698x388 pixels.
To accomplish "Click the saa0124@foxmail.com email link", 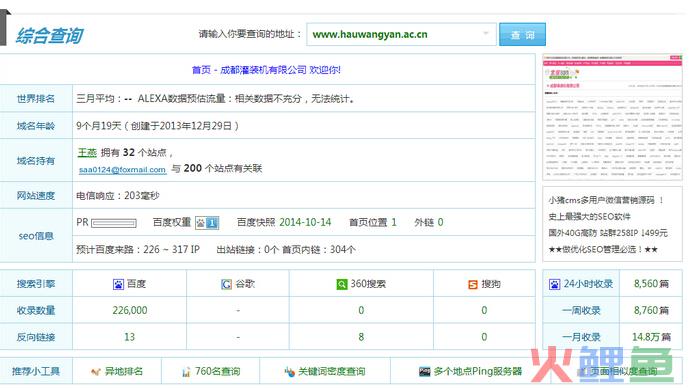I will click(x=122, y=170).
